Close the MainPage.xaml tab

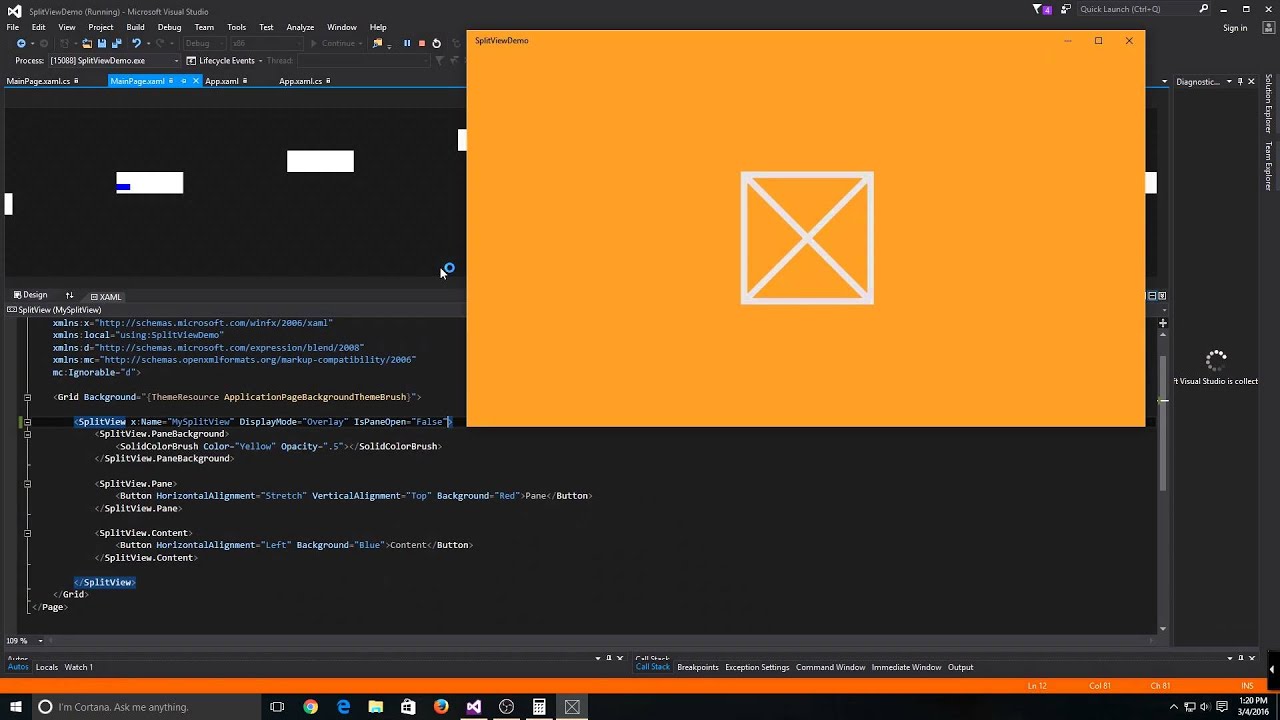[195, 81]
